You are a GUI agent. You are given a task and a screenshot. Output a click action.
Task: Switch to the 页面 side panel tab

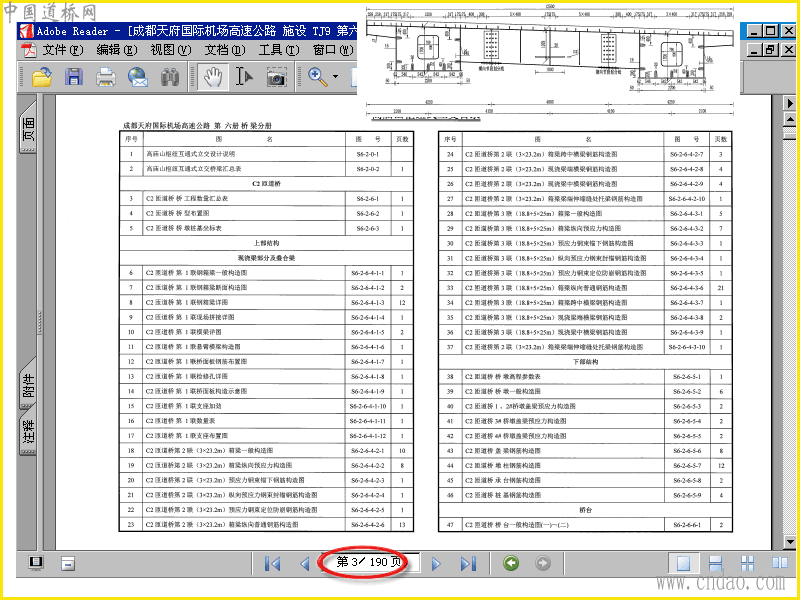tap(29, 129)
